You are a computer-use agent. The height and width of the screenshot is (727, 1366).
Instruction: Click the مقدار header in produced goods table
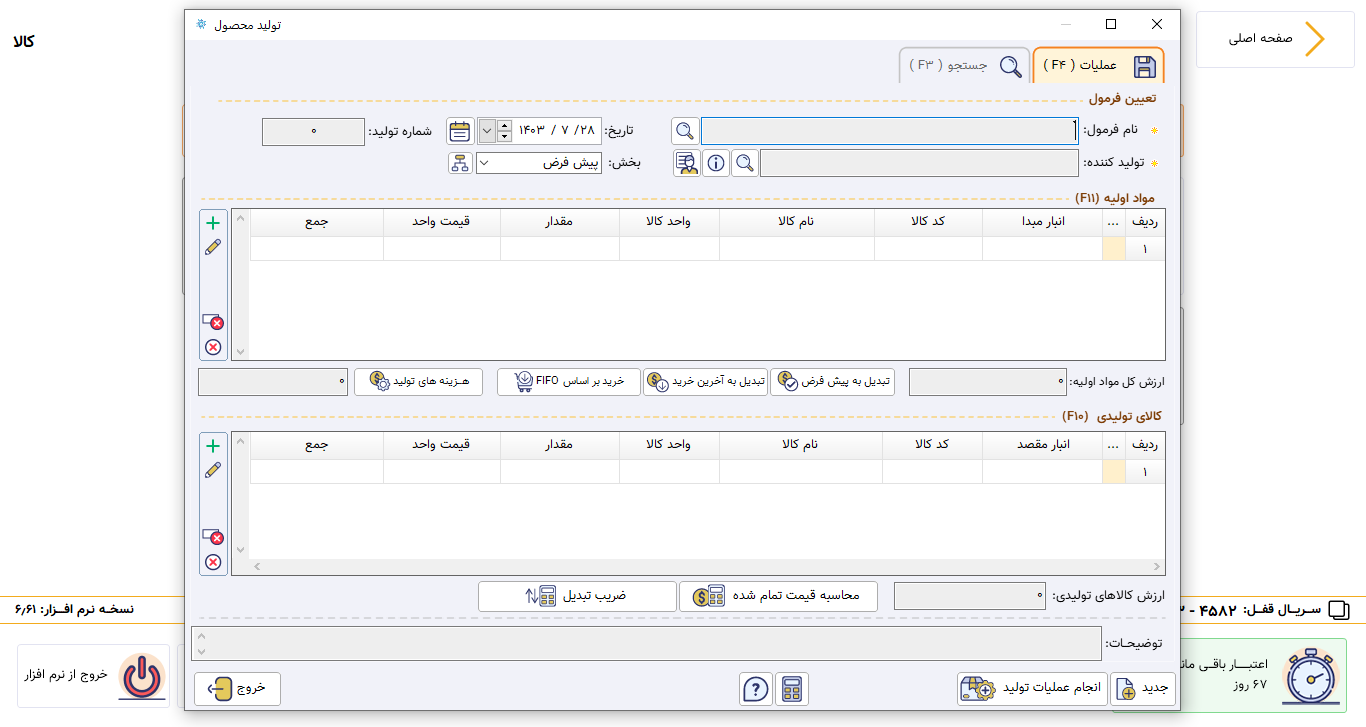pos(560,445)
